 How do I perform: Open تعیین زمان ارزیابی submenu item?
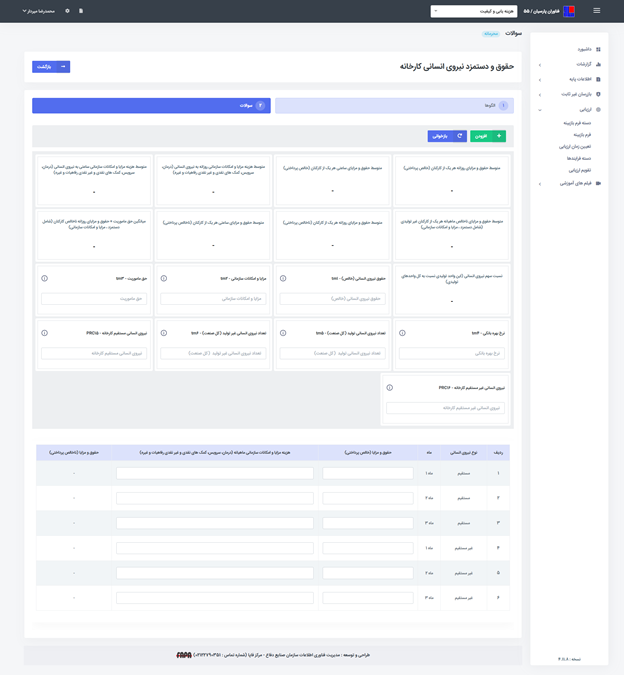tap(575, 147)
